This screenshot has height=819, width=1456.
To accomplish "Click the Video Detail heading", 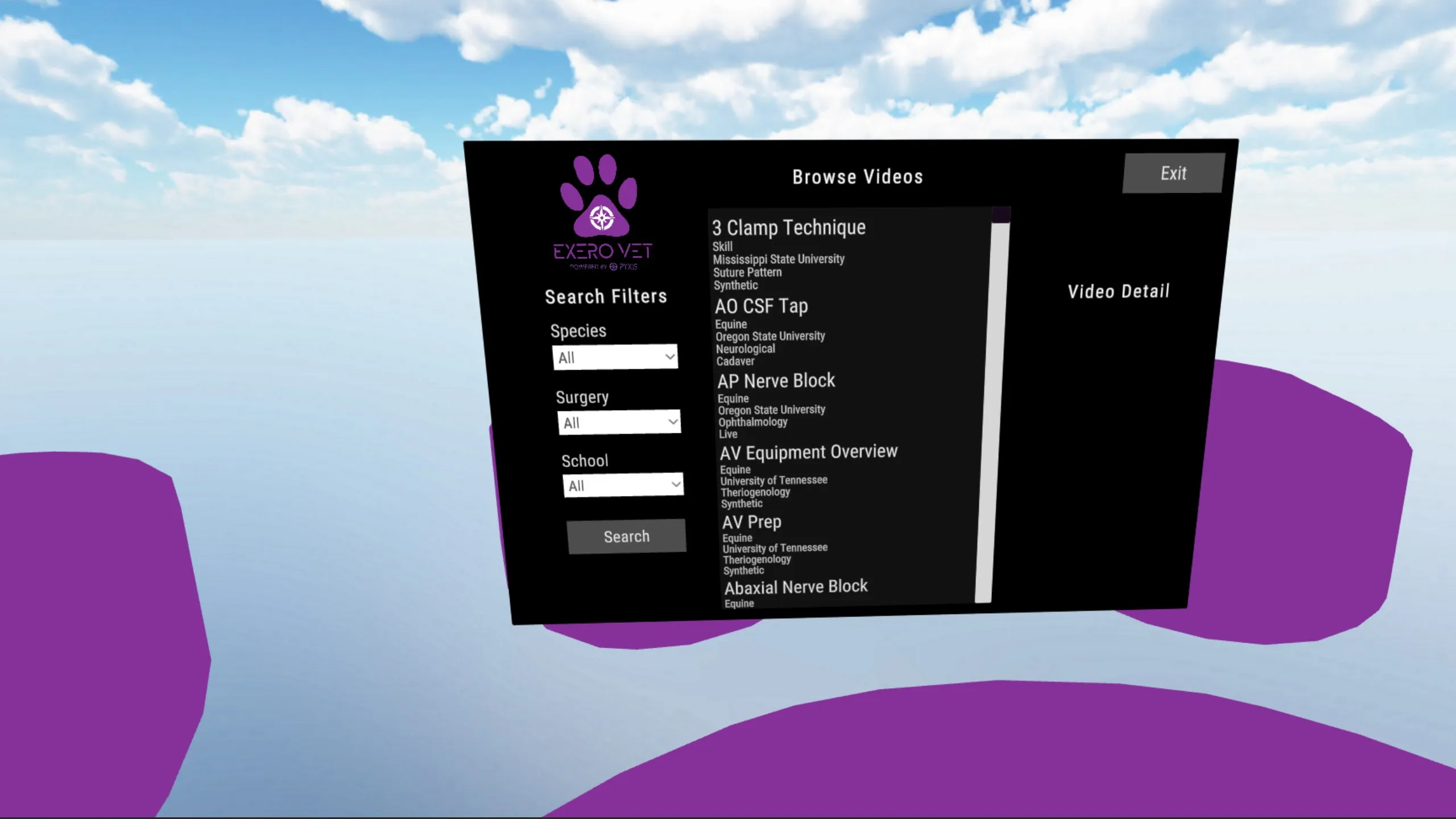I will (1118, 292).
